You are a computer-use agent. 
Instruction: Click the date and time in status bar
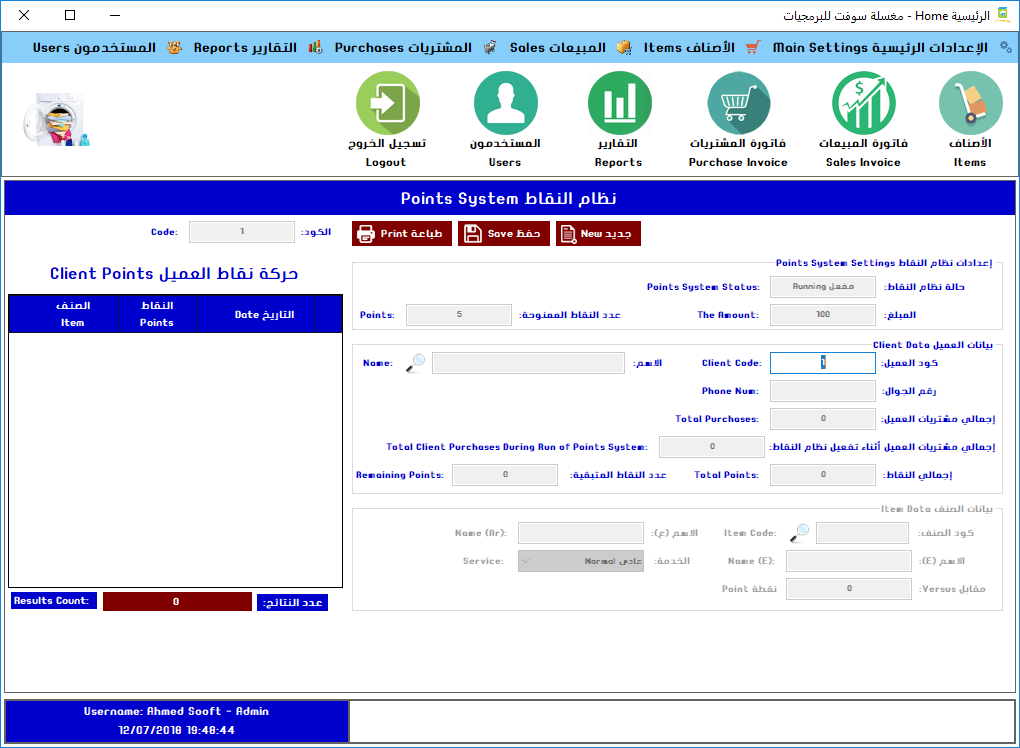tap(176, 730)
